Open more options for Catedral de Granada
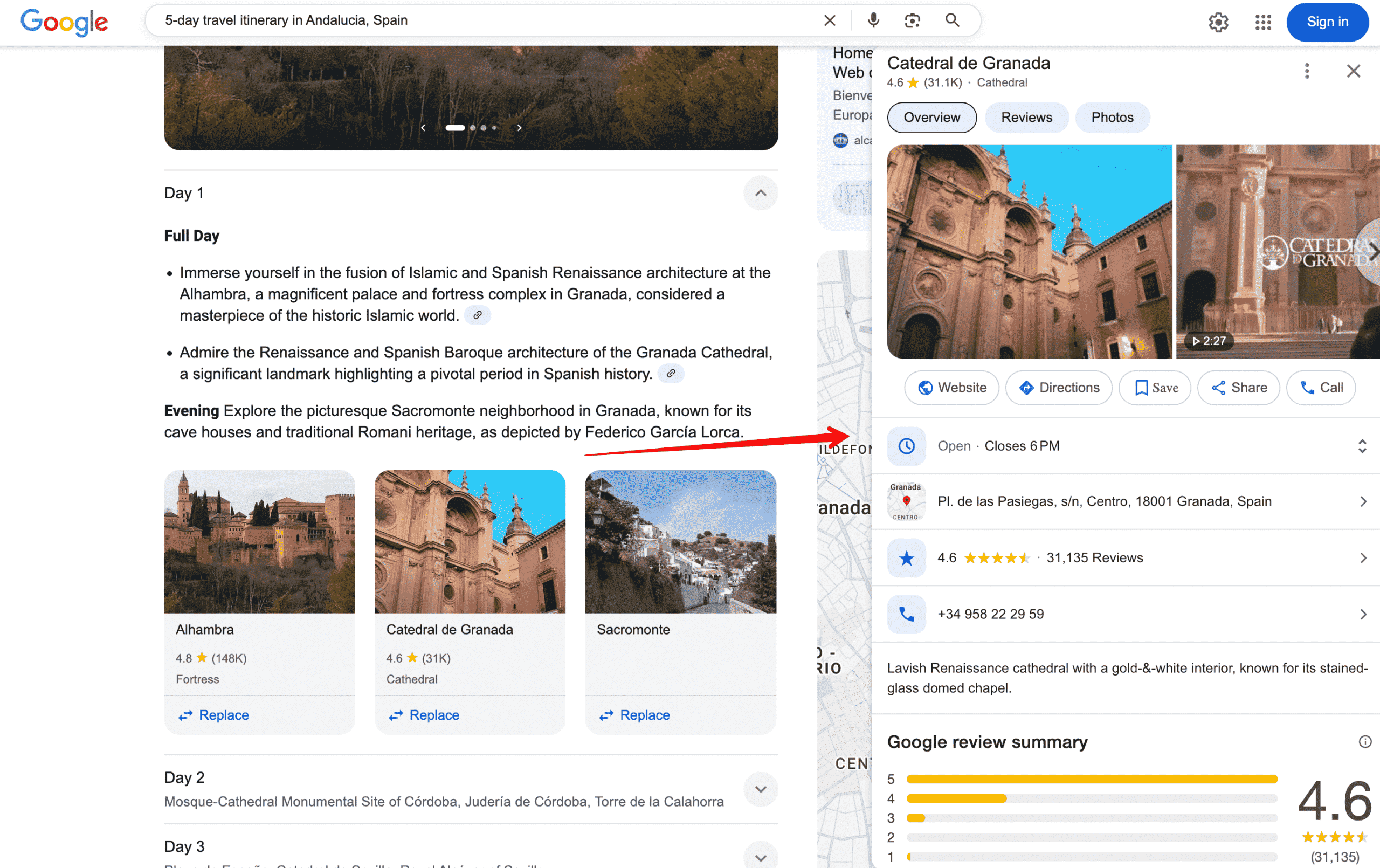 coord(1306,71)
